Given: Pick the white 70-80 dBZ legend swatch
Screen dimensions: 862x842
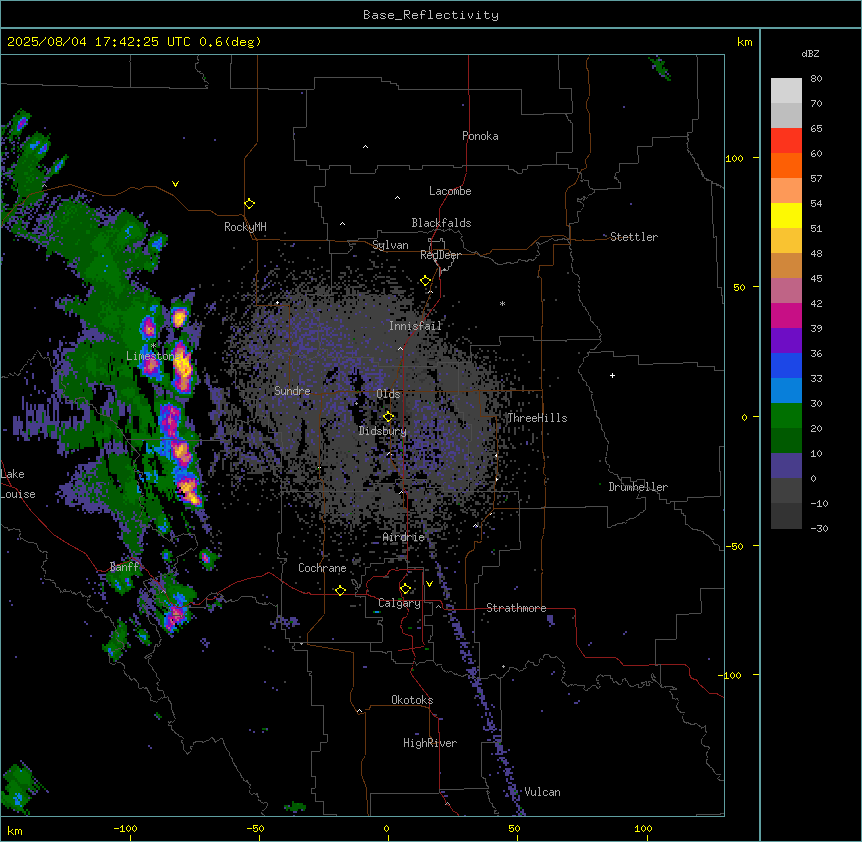Looking at the screenshot, I should tap(786, 91).
